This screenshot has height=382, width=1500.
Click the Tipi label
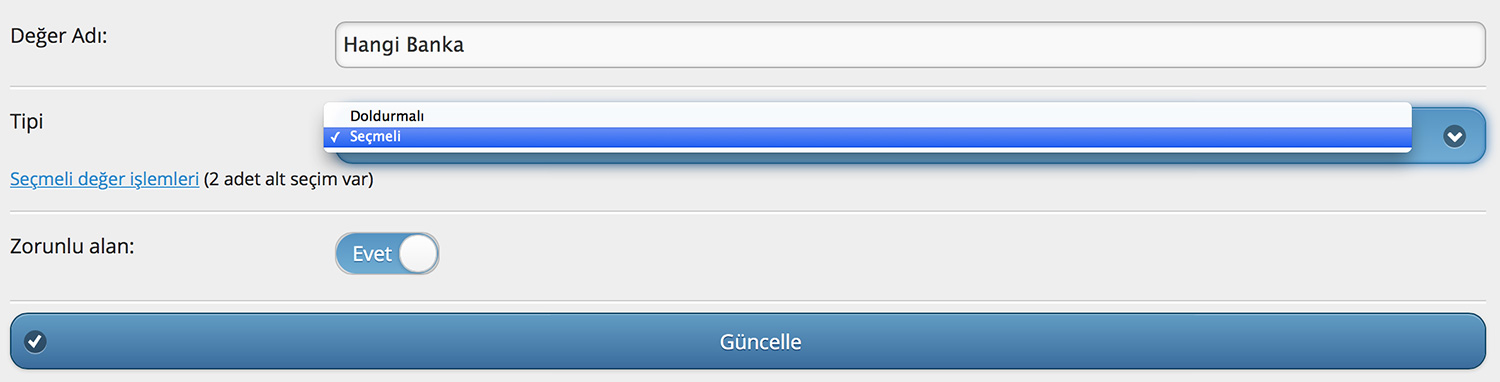point(27,122)
